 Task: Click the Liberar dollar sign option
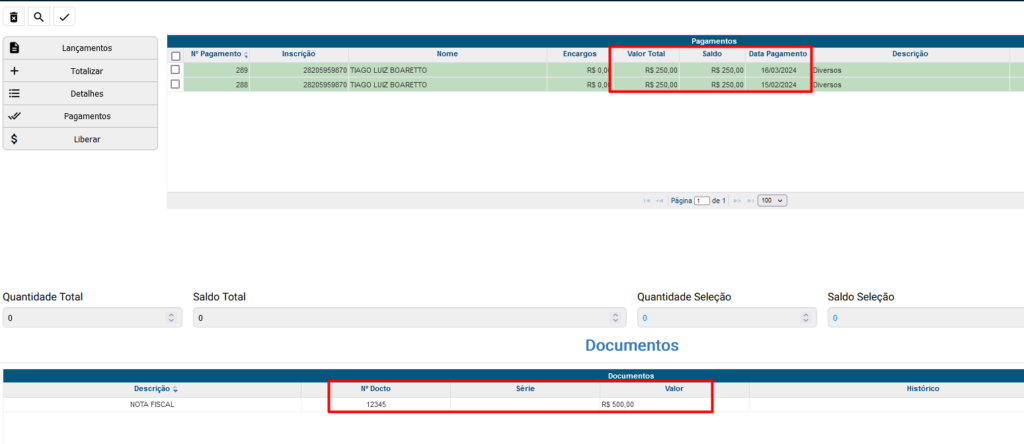pos(80,139)
